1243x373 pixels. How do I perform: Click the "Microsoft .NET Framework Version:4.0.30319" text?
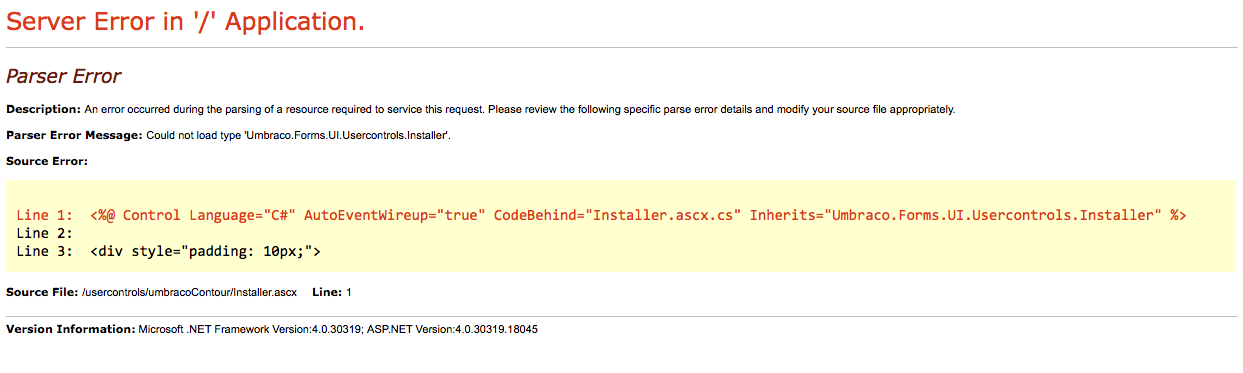tap(250, 329)
